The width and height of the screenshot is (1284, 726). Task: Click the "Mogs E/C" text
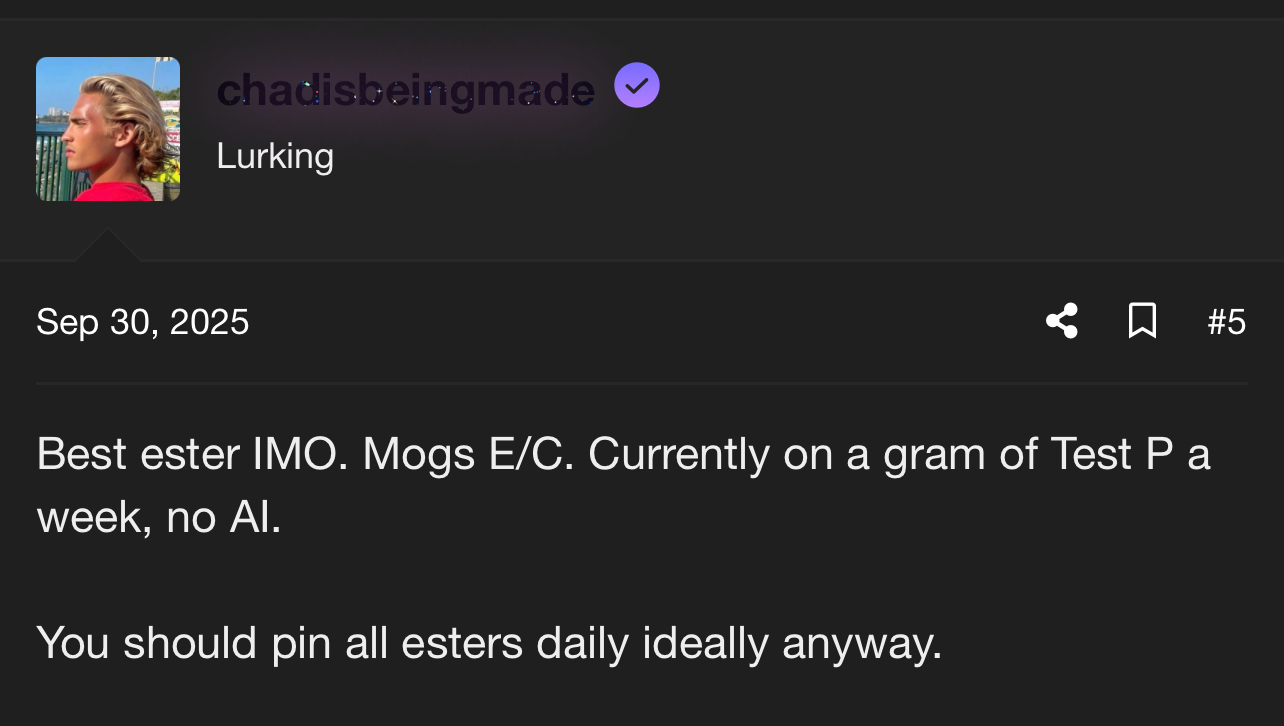click(x=468, y=454)
